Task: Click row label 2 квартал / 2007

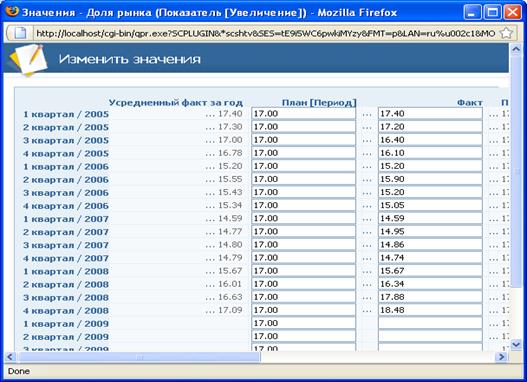Action: 66,232
